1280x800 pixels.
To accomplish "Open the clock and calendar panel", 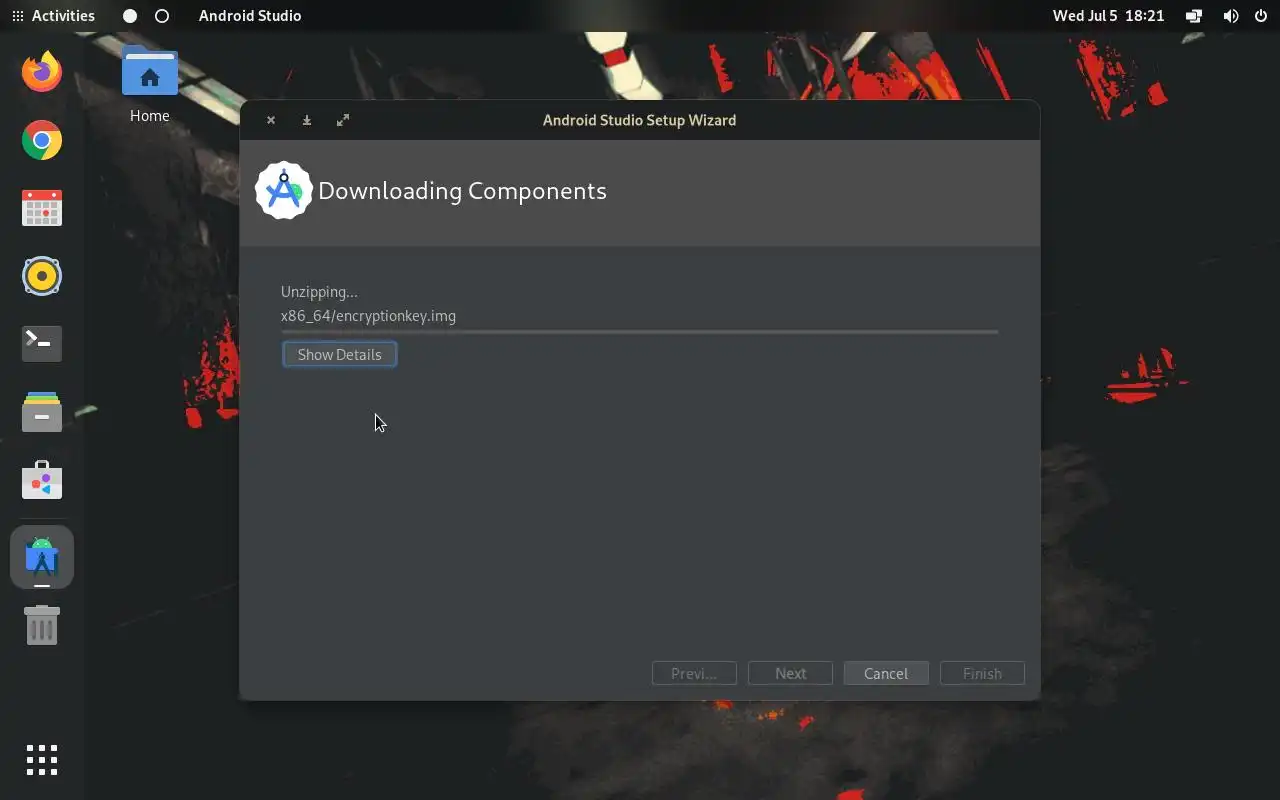I will (1108, 16).
